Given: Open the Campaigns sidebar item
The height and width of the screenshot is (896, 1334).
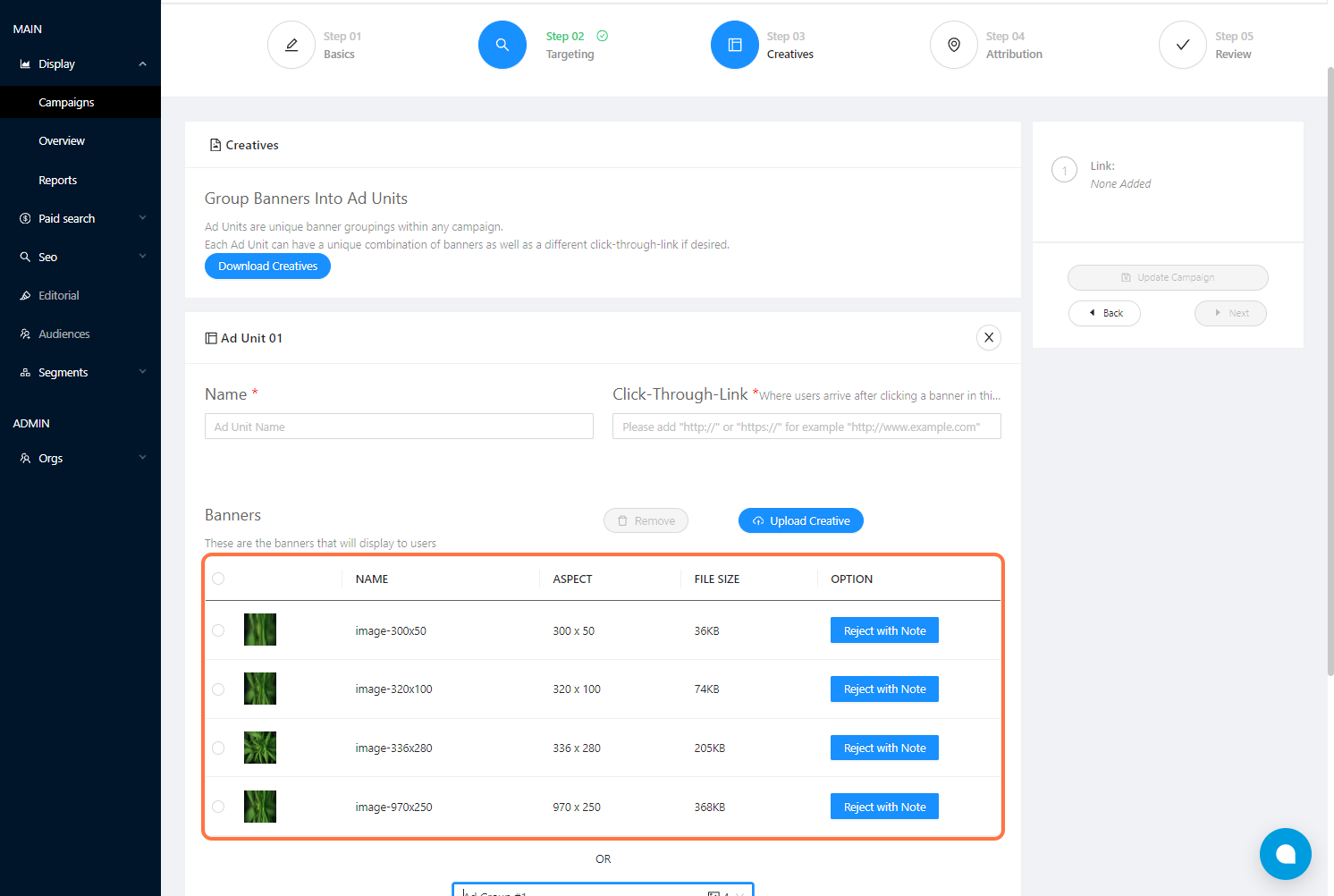Looking at the screenshot, I should pos(80,102).
